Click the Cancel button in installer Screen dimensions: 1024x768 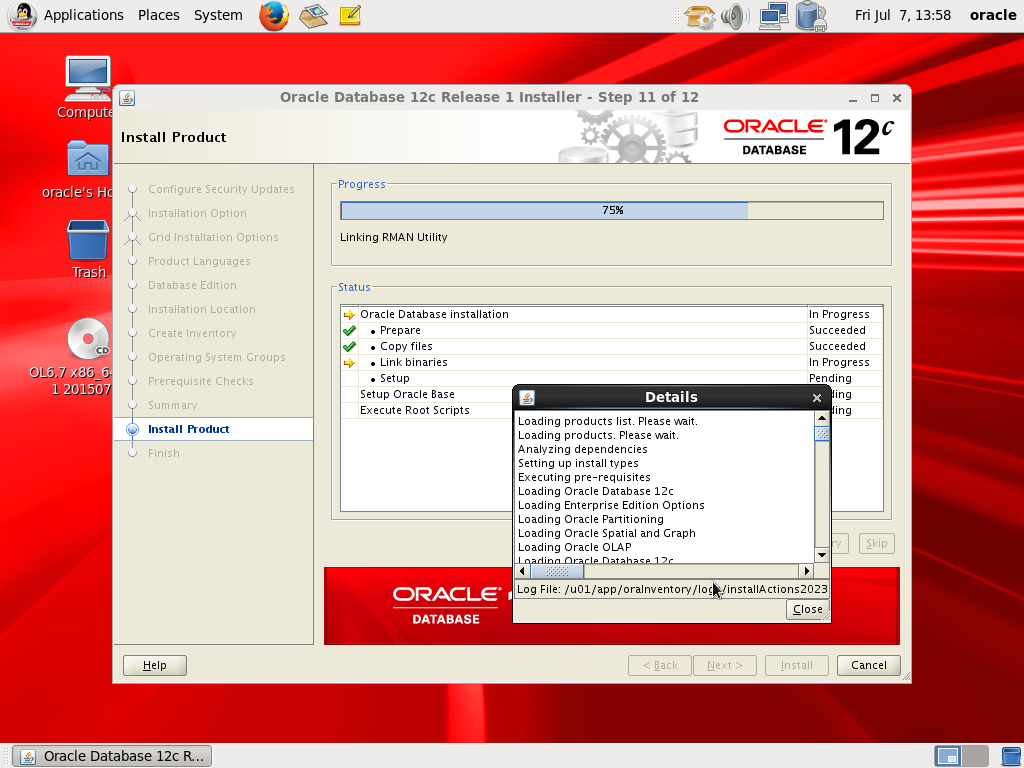tap(869, 665)
